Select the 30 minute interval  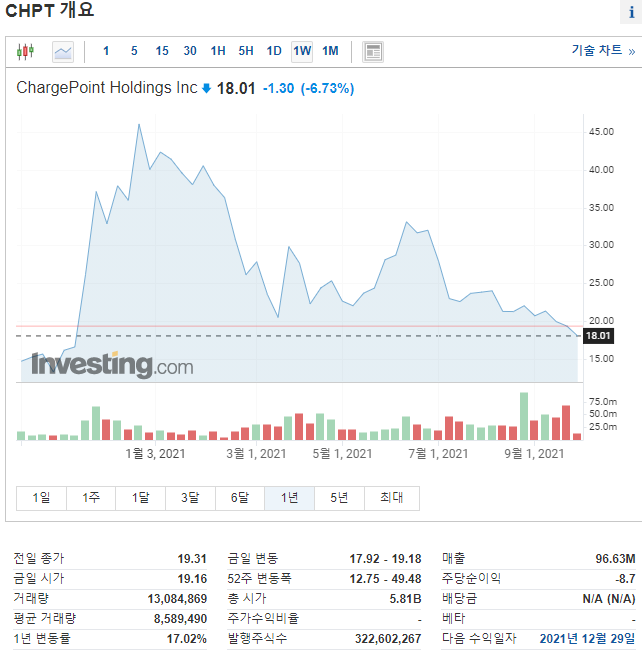click(190, 51)
